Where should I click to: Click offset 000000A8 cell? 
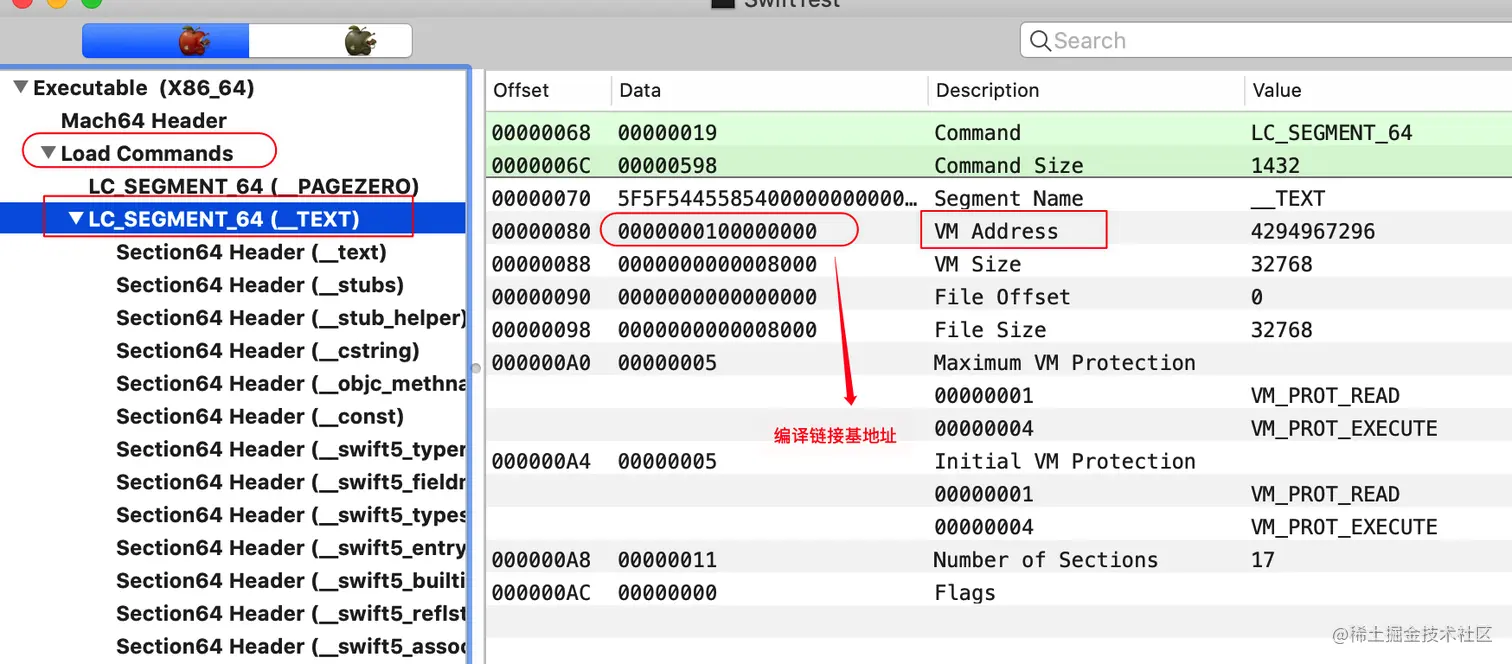coord(541,560)
